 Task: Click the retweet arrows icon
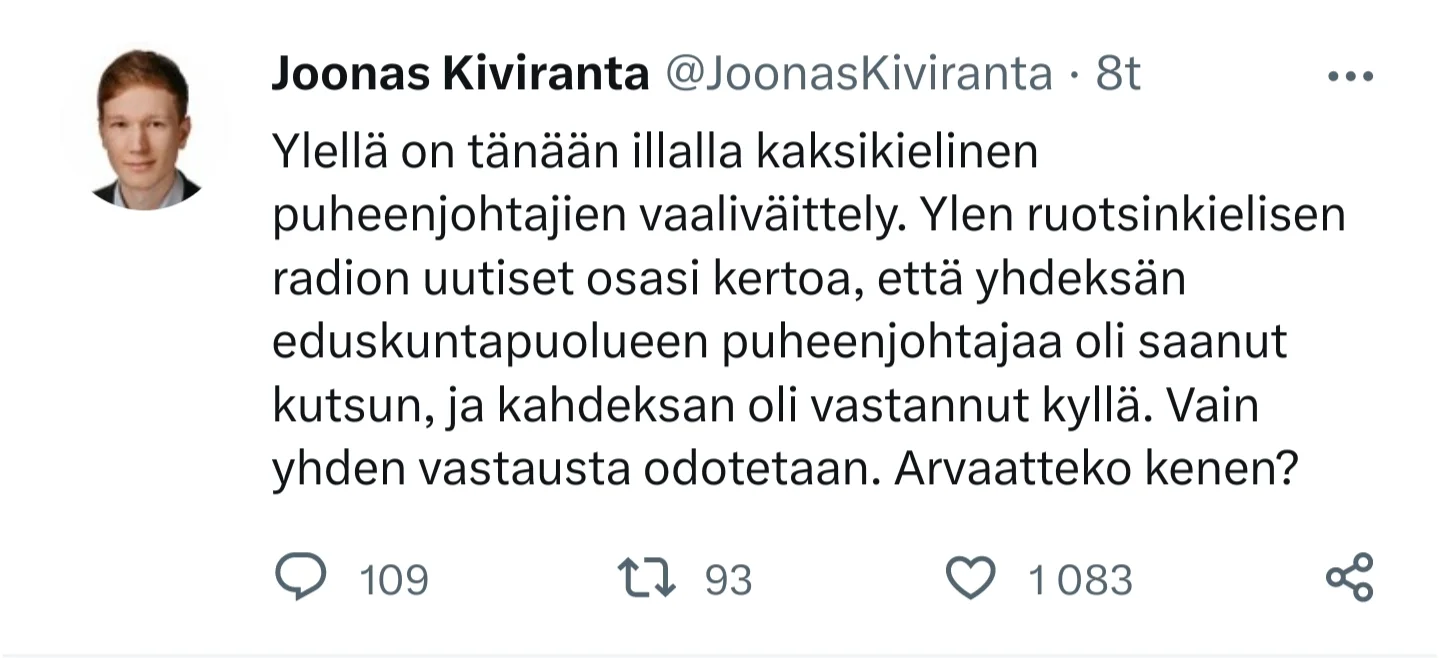(647, 579)
